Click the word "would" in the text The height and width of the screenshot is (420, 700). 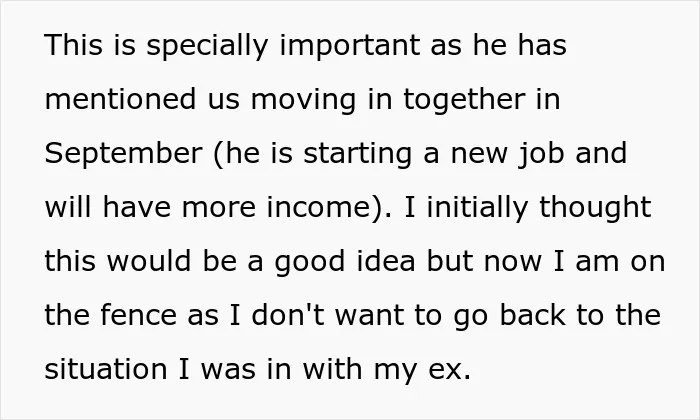149,262
